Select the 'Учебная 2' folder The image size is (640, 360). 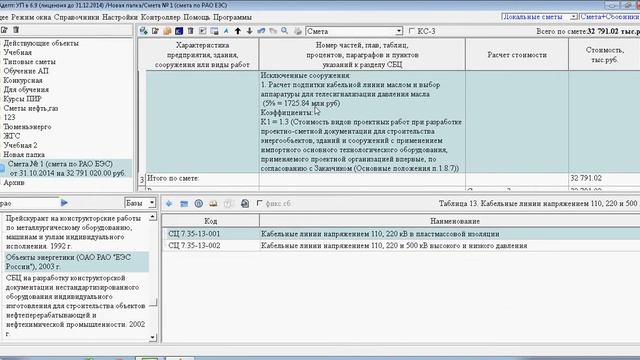(20, 145)
